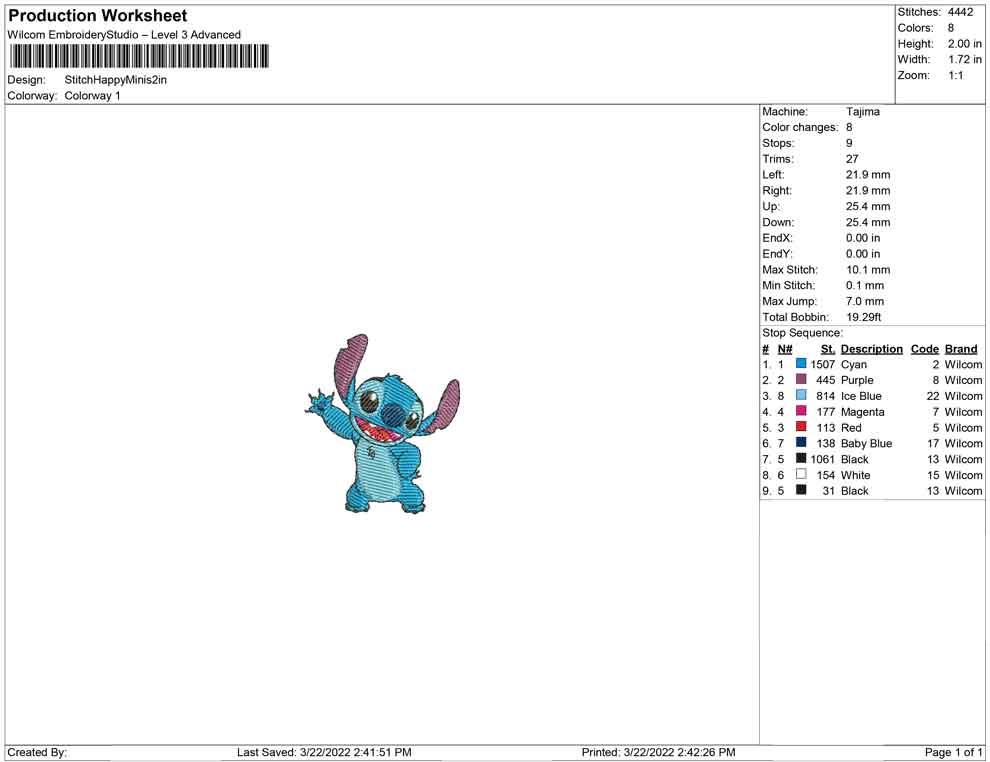Click the 'Baby Blue' description text
The width and height of the screenshot is (990, 762).
pos(866,443)
